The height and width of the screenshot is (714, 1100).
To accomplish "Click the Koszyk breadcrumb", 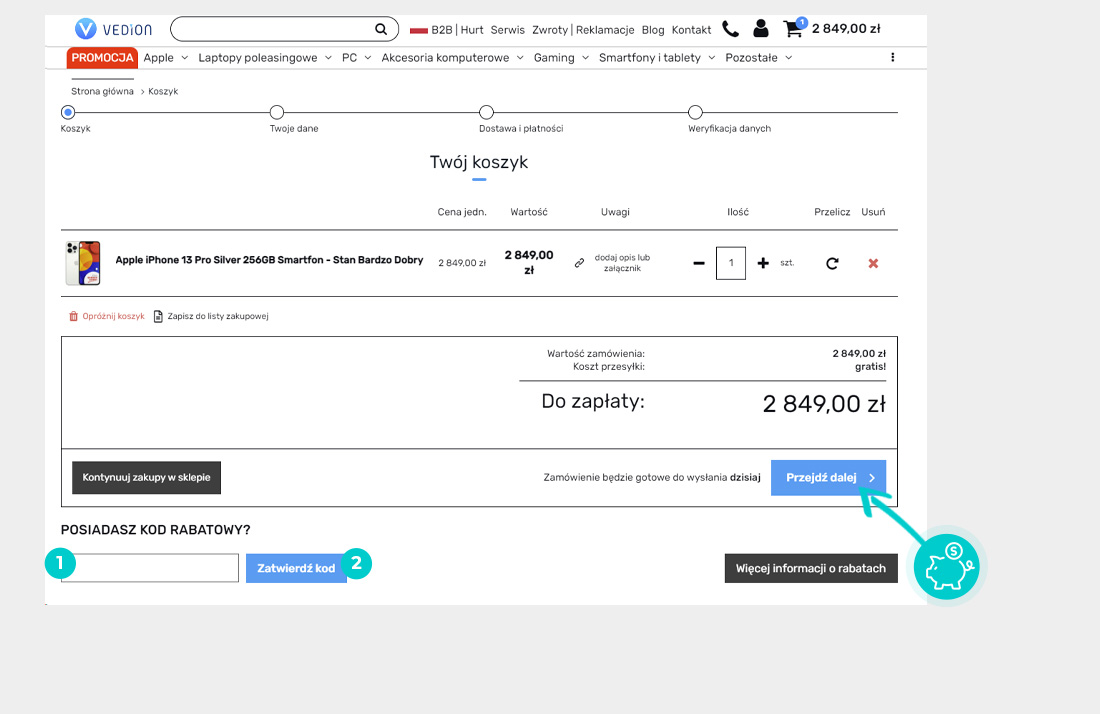I will click(163, 91).
